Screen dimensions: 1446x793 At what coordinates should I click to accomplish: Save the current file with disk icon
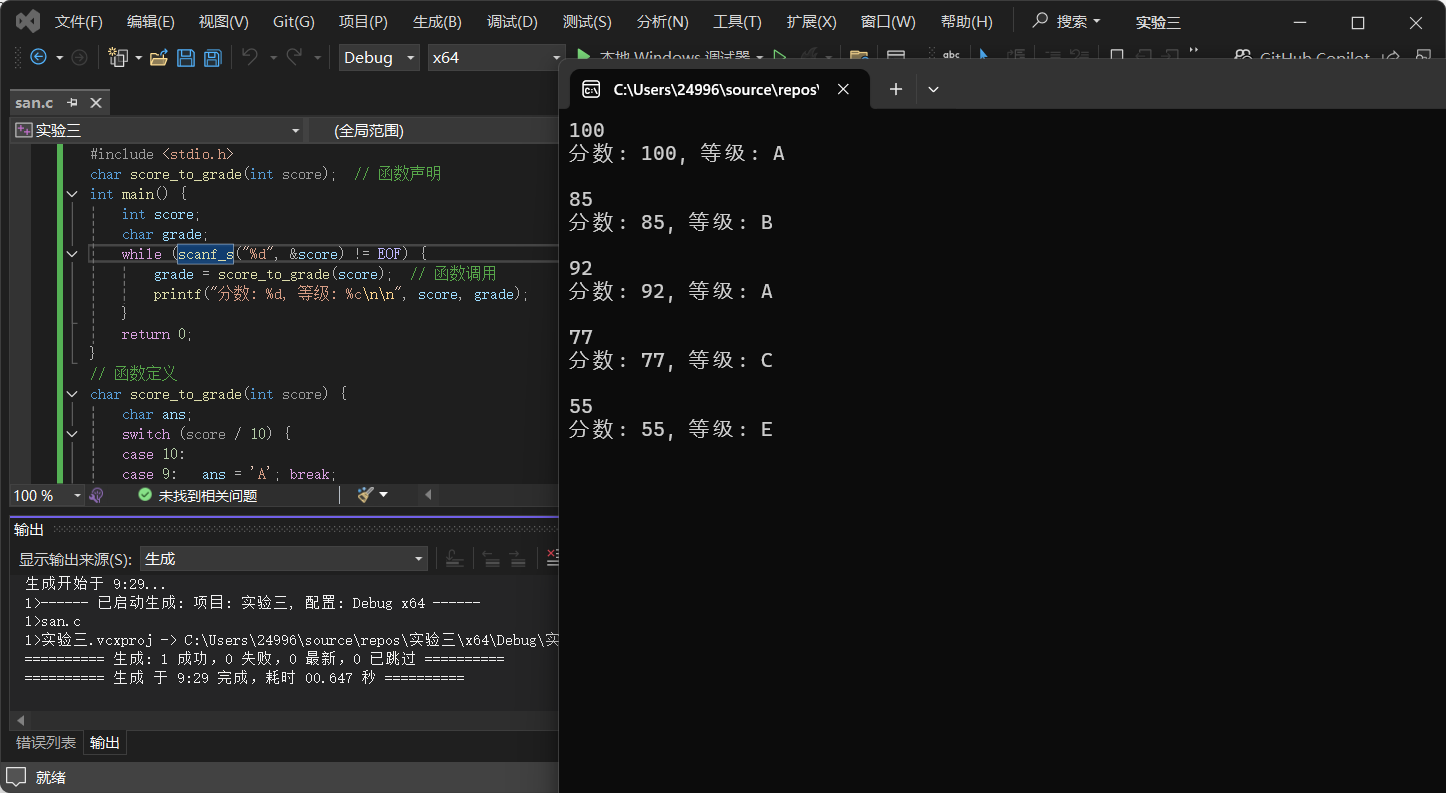pyautogui.click(x=186, y=57)
